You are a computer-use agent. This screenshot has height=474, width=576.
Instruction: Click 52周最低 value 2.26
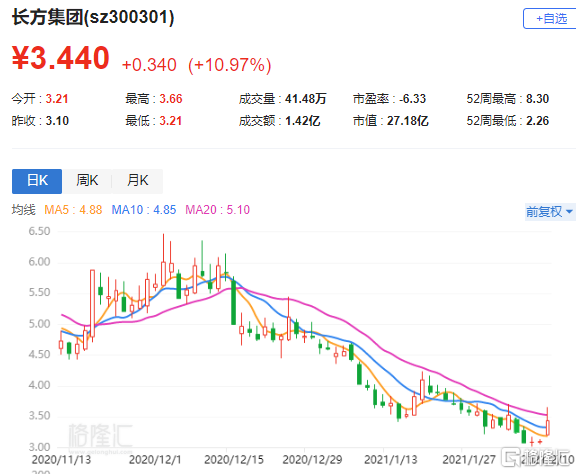point(537,121)
